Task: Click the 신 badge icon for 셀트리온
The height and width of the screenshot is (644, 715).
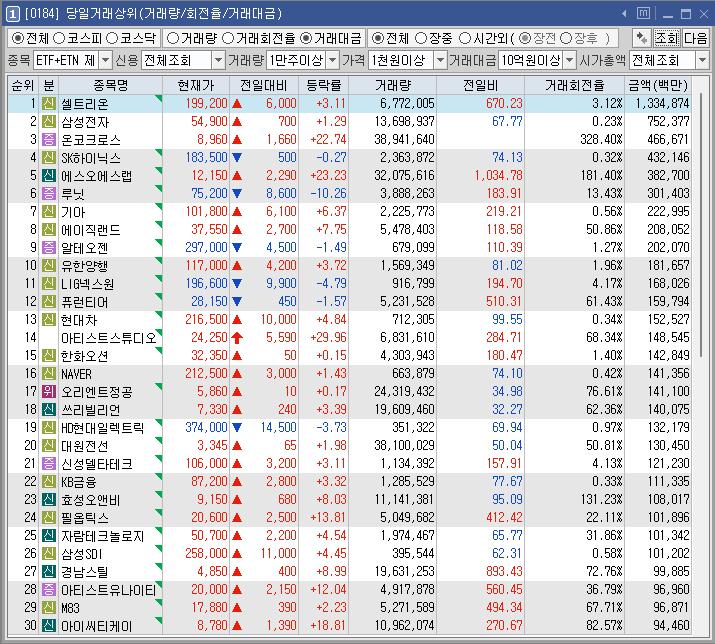Action: click(49, 104)
